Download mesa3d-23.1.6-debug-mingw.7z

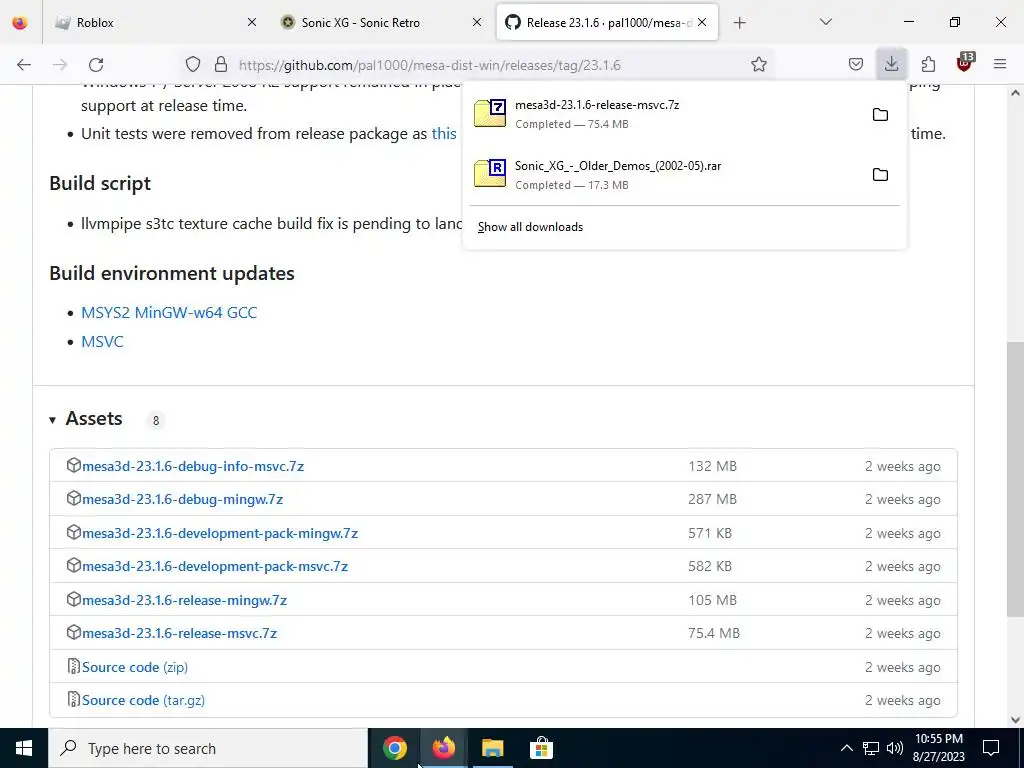pyautogui.click(x=182, y=500)
